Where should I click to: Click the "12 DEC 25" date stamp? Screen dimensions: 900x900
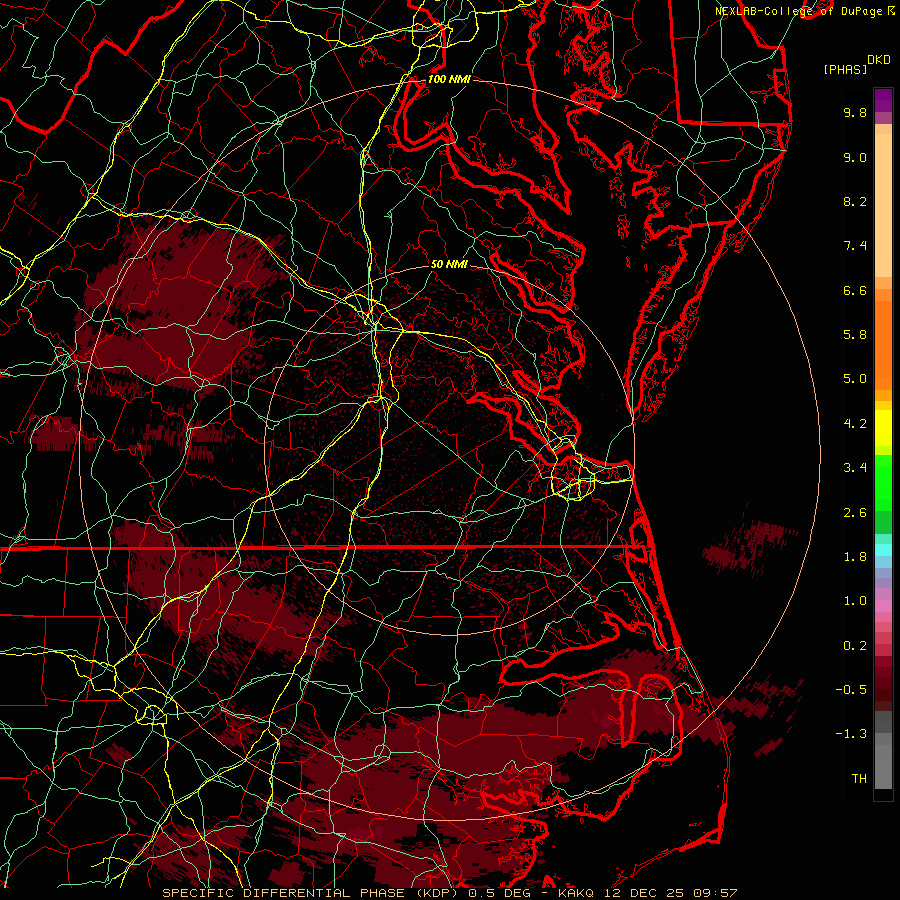646,893
